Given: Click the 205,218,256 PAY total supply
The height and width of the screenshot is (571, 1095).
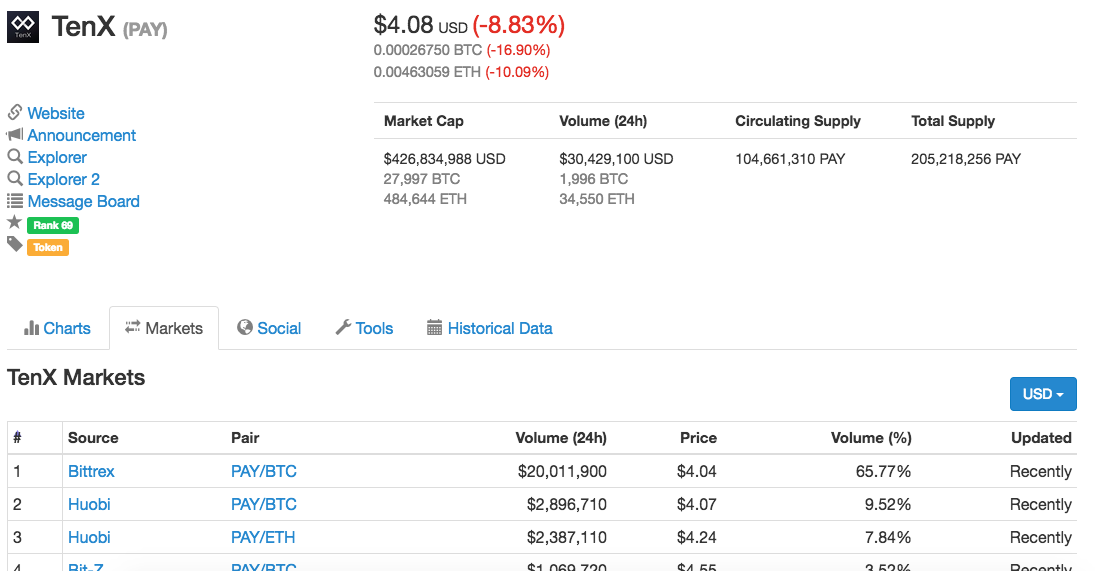Looking at the screenshot, I should pyautogui.click(x=966, y=158).
